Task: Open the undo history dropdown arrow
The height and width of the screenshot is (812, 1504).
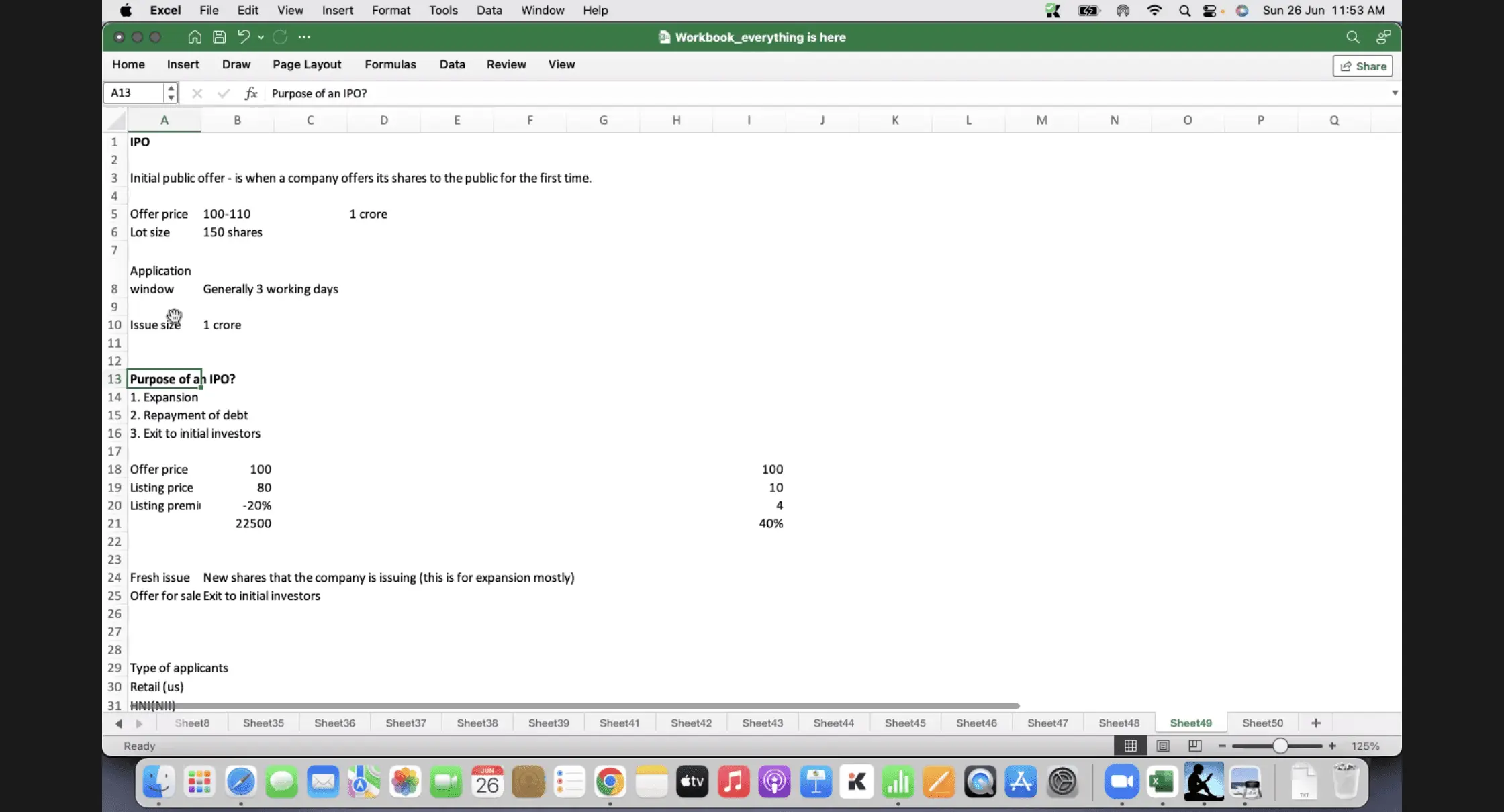Action: [261, 38]
